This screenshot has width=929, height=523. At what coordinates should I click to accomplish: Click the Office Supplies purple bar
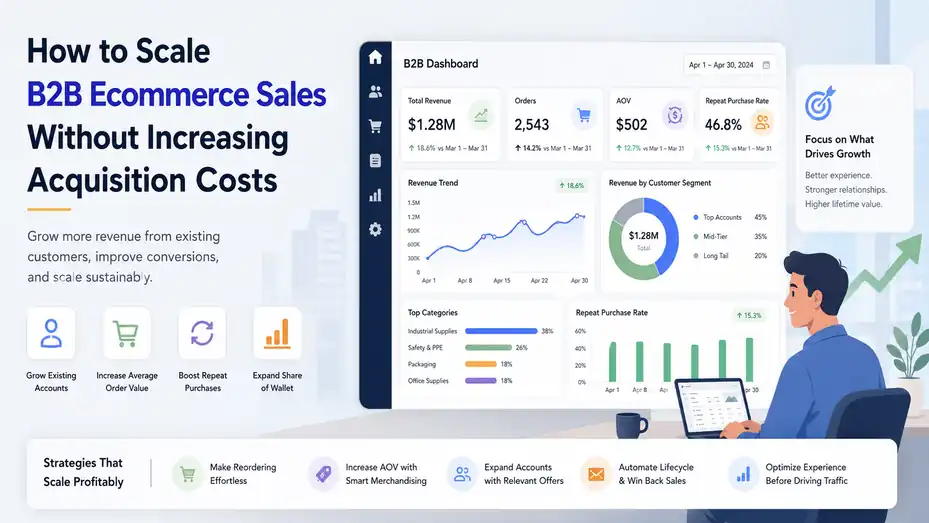(480, 381)
